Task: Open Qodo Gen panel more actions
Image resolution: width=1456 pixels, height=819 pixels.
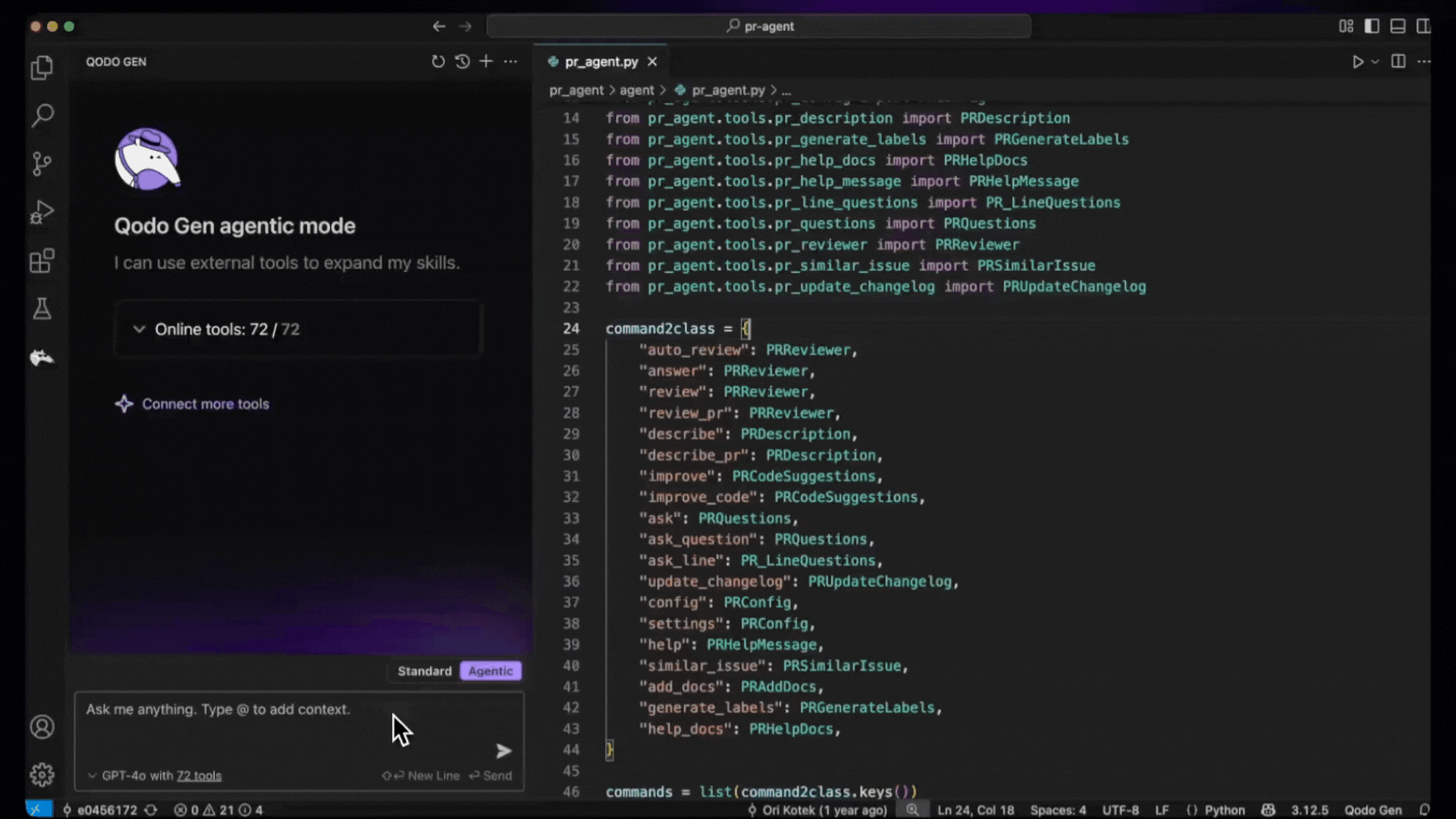Action: point(511,61)
